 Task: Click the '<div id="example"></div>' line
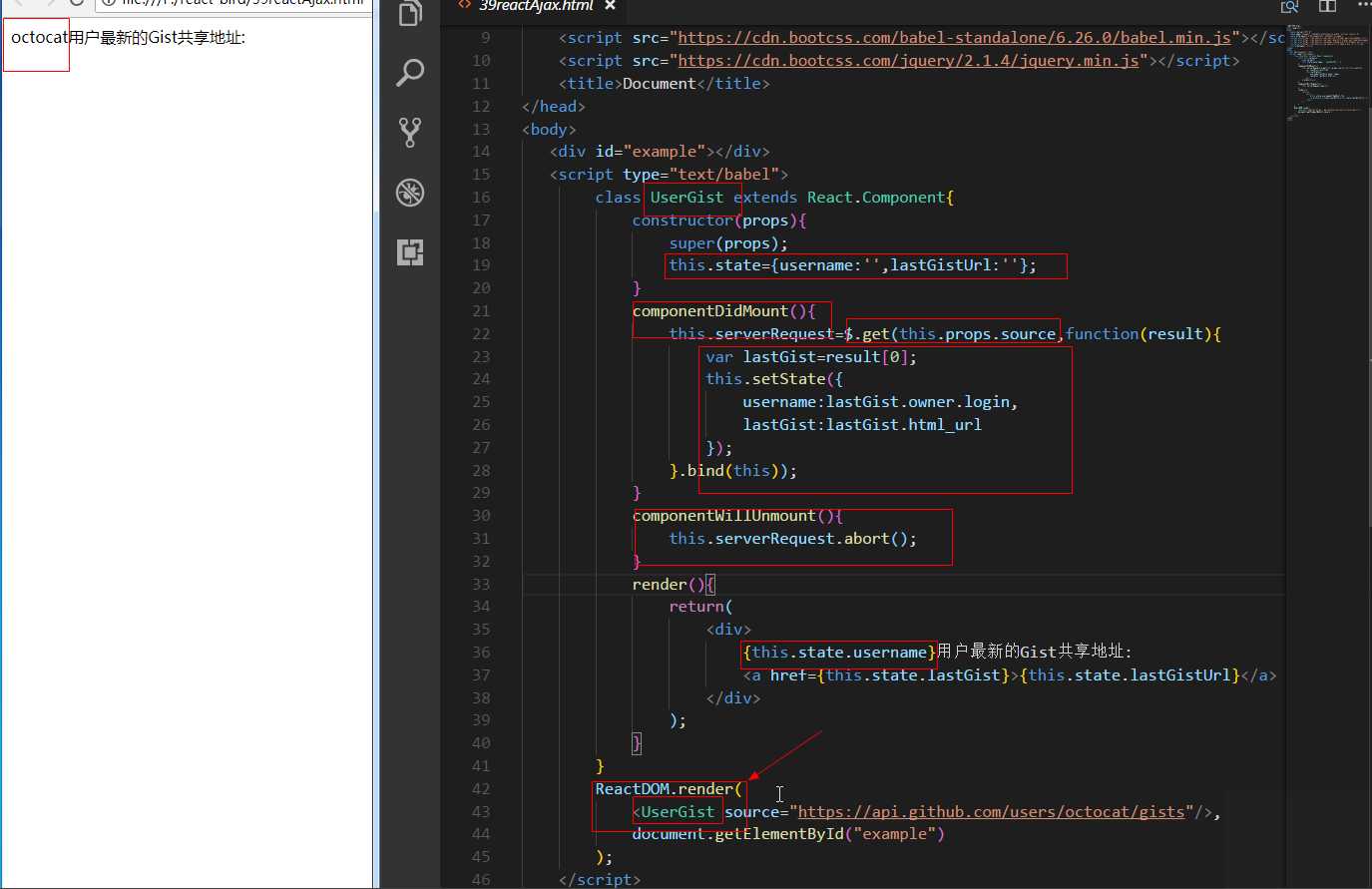[660, 152]
